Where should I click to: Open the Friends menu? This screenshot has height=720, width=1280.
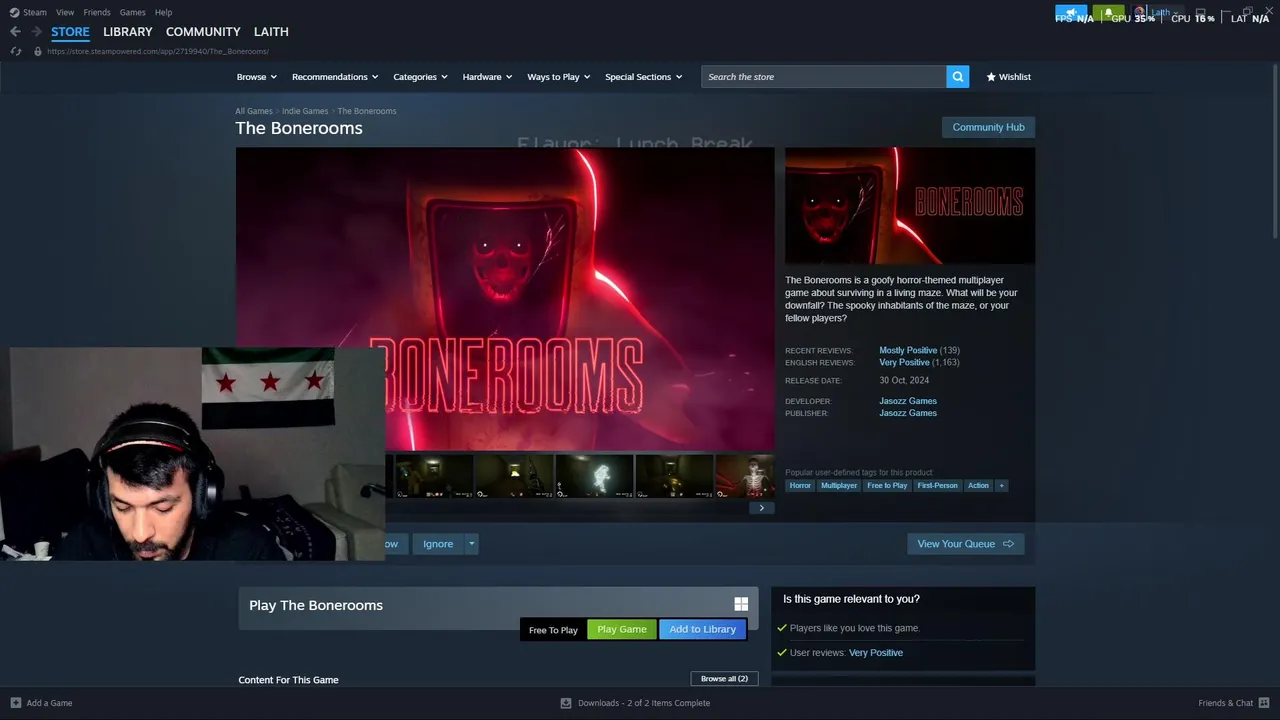tap(97, 12)
